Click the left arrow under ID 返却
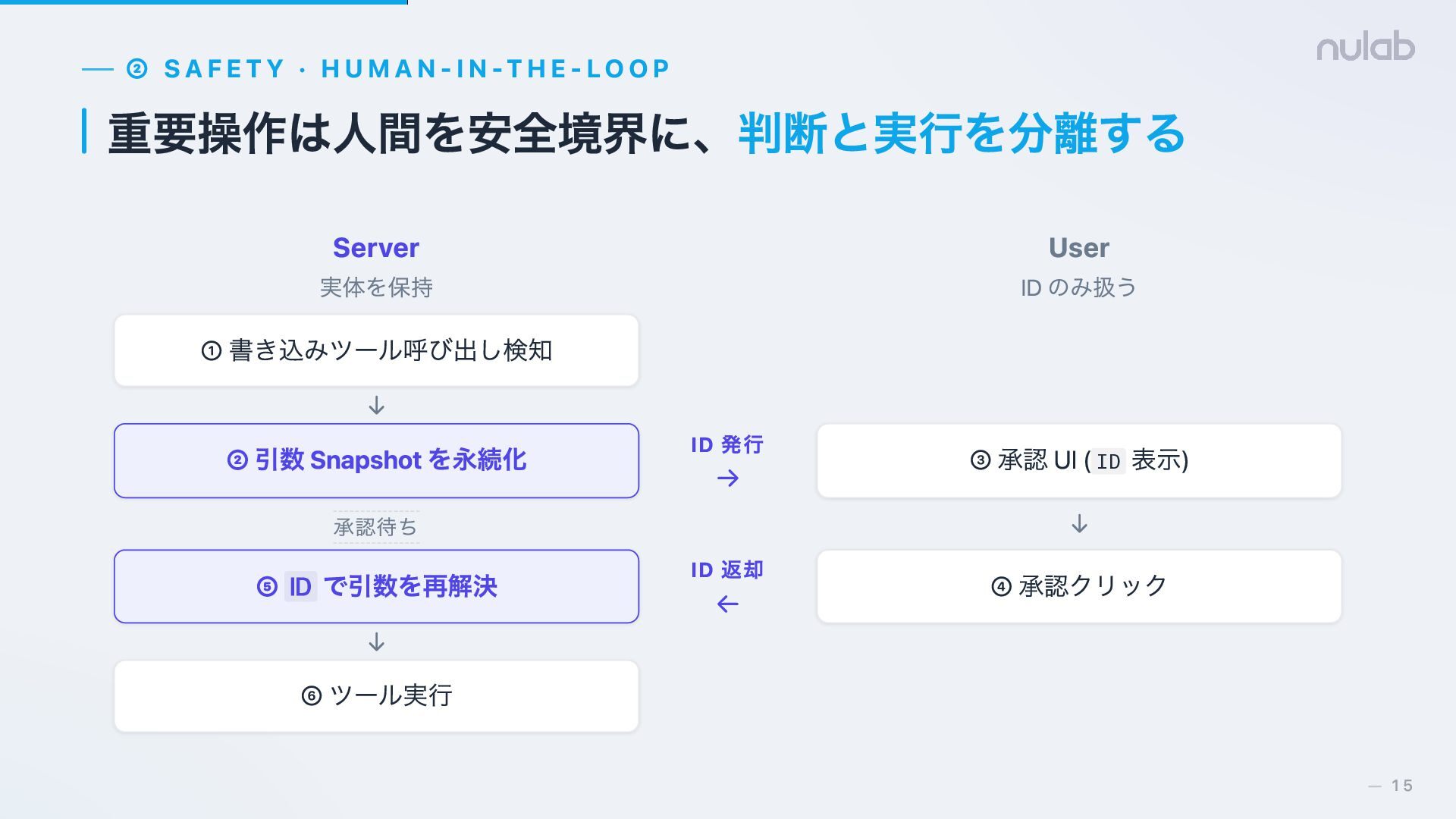The height and width of the screenshot is (819, 1456). pyautogui.click(x=727, y=604)
